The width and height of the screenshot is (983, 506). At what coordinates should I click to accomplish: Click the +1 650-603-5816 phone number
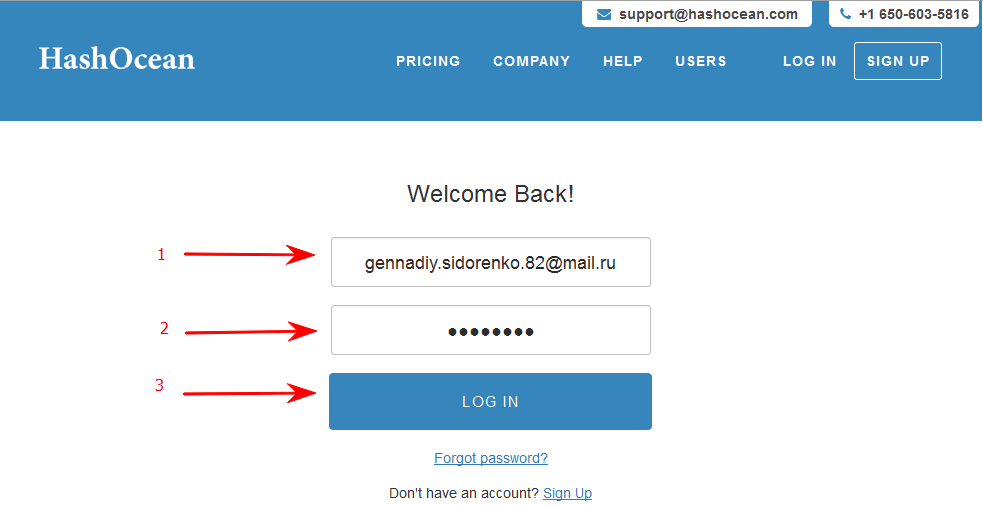[913, 14]
